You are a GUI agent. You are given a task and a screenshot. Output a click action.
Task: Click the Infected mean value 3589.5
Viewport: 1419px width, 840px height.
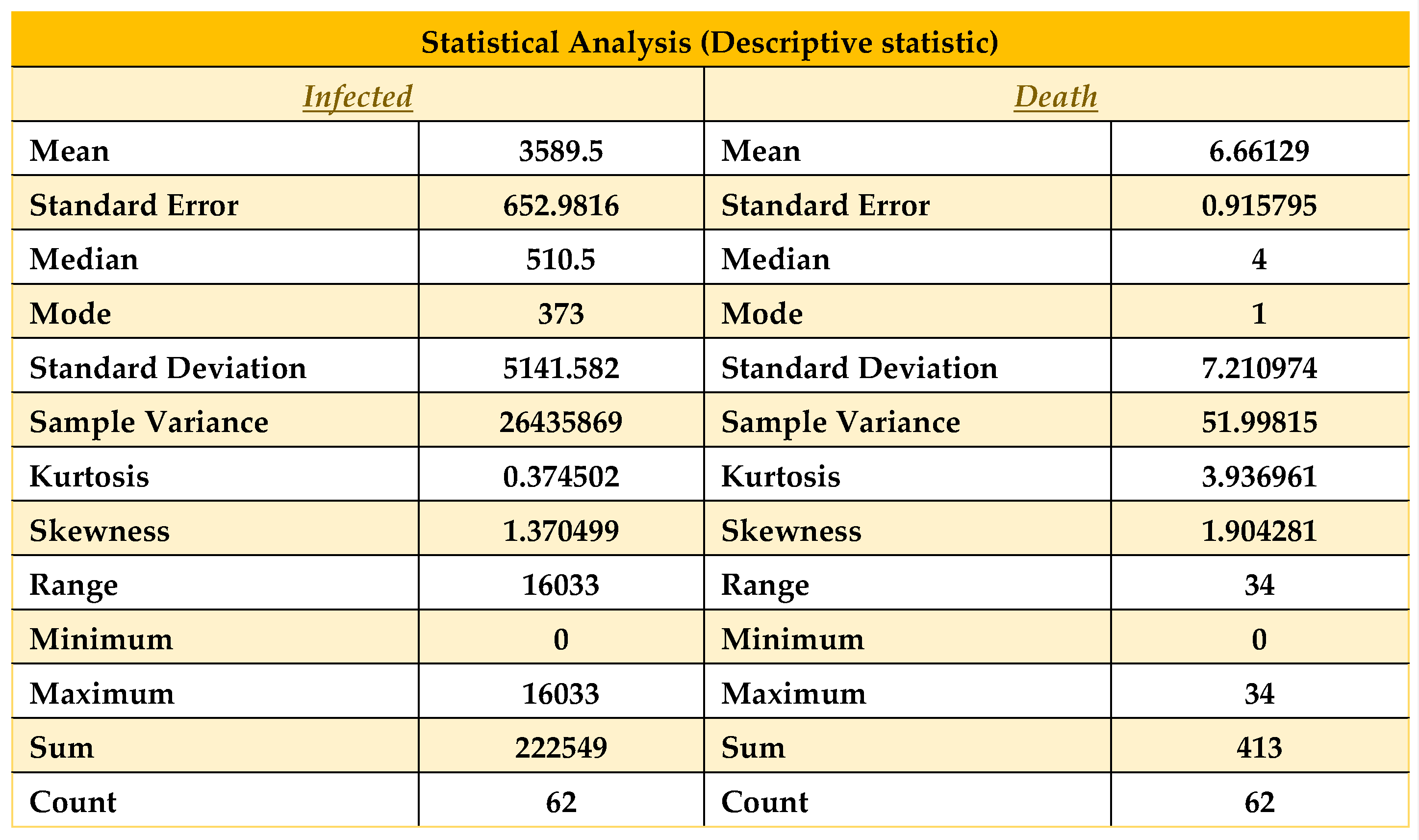click(561, 151)
